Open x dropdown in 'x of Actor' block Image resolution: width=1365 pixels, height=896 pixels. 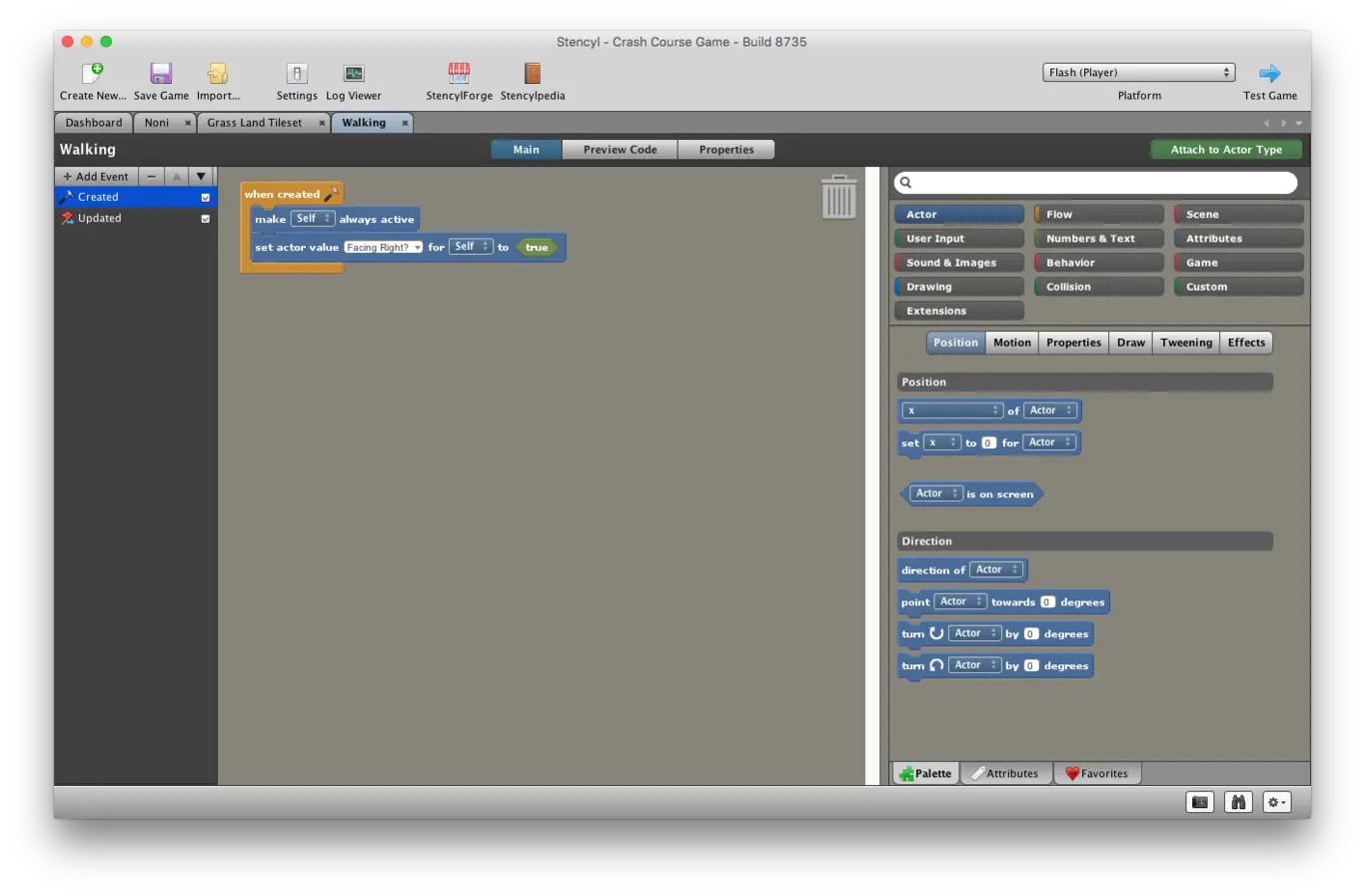pos(952,411)
